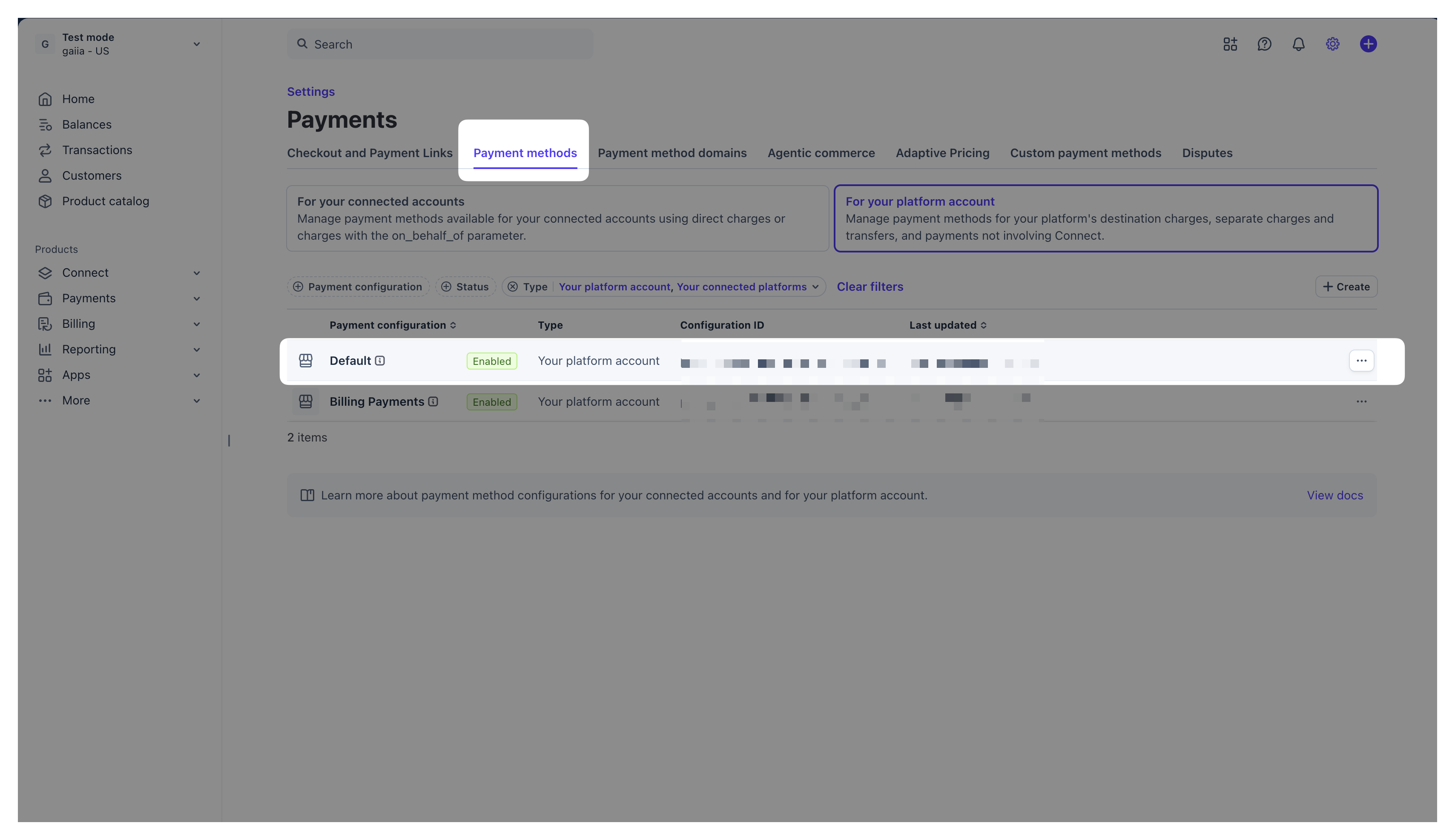Click the Search input field
1455x840 pixels.
[439, 44]
